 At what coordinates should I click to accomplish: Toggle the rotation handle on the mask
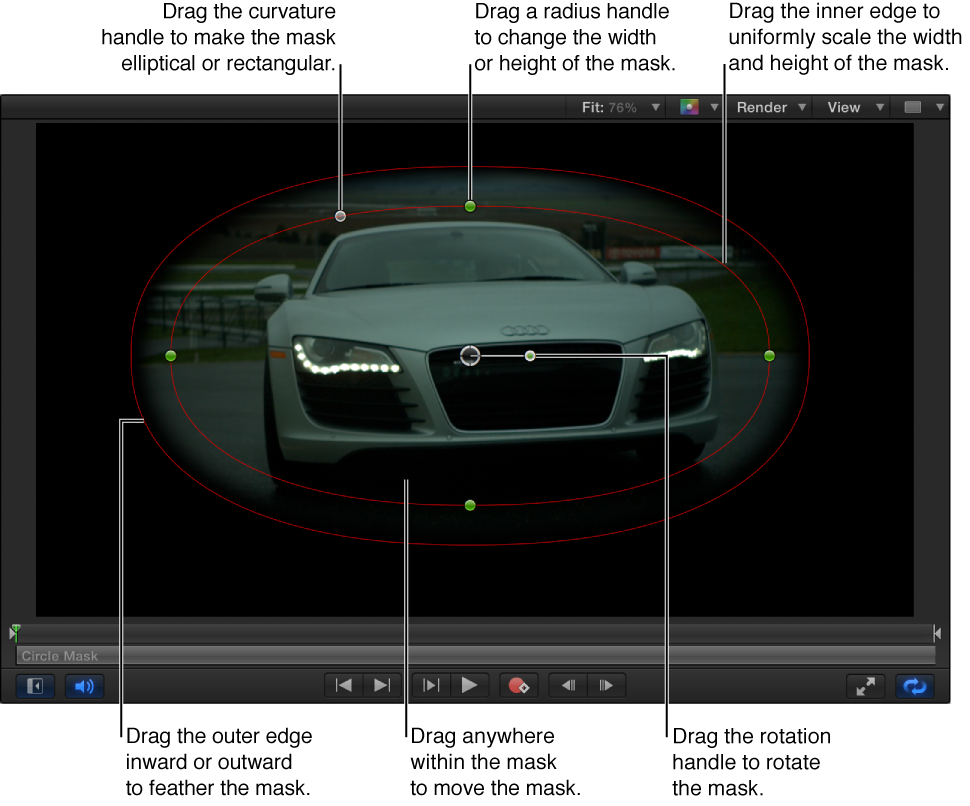pyautogui.click(x=530, y=355)
